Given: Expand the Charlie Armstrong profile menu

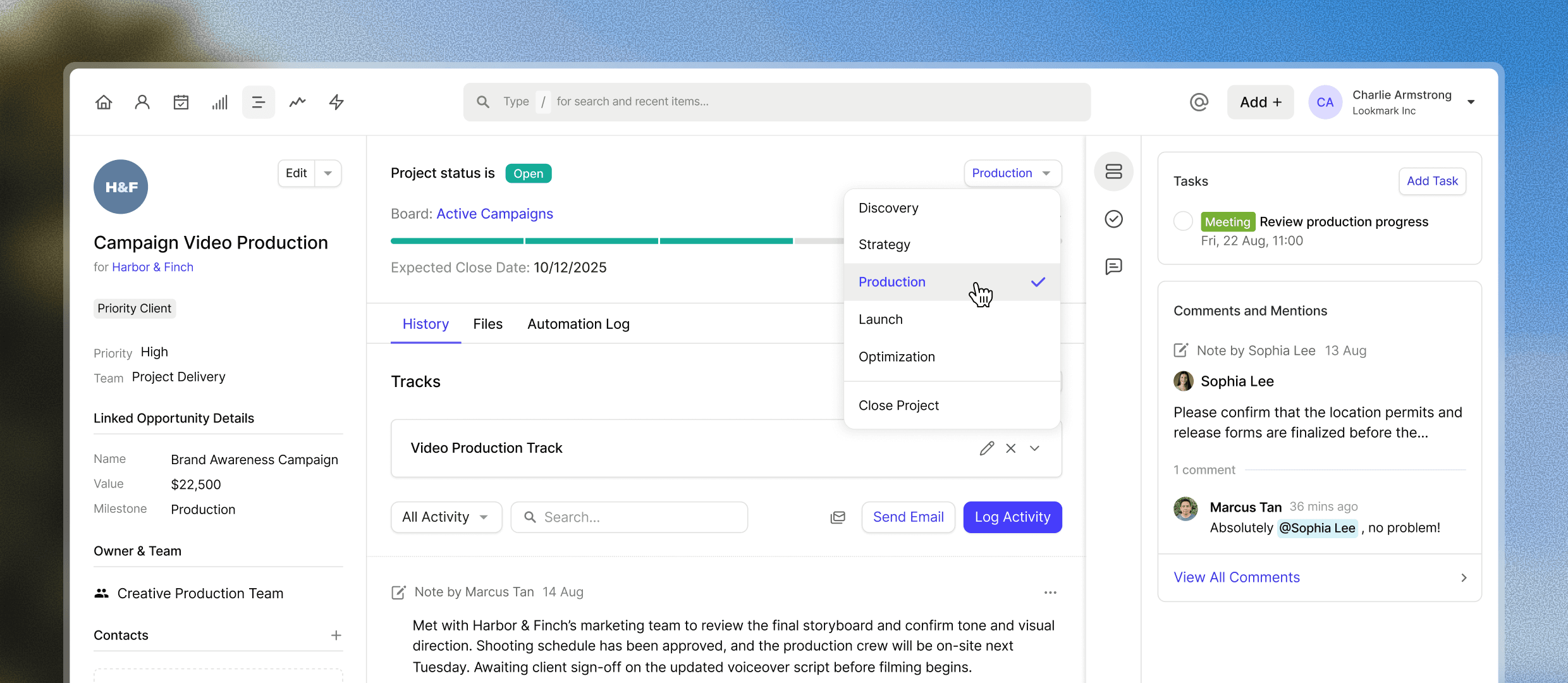Looking at the screenshot, I should [x=1471, y=102].
